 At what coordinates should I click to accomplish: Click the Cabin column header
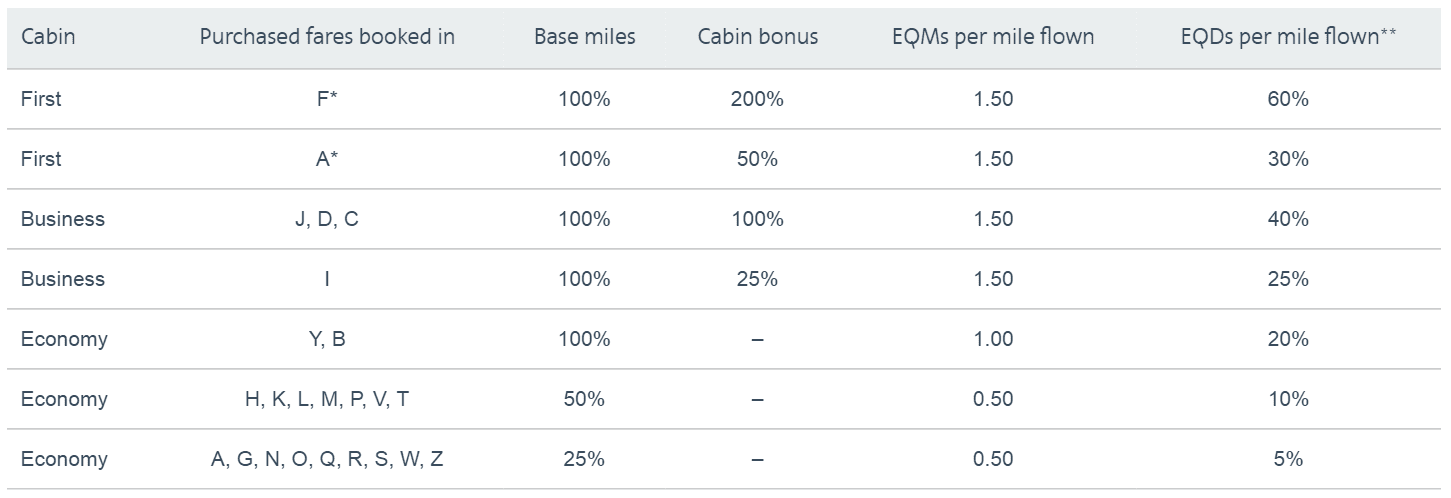point(48,37)
